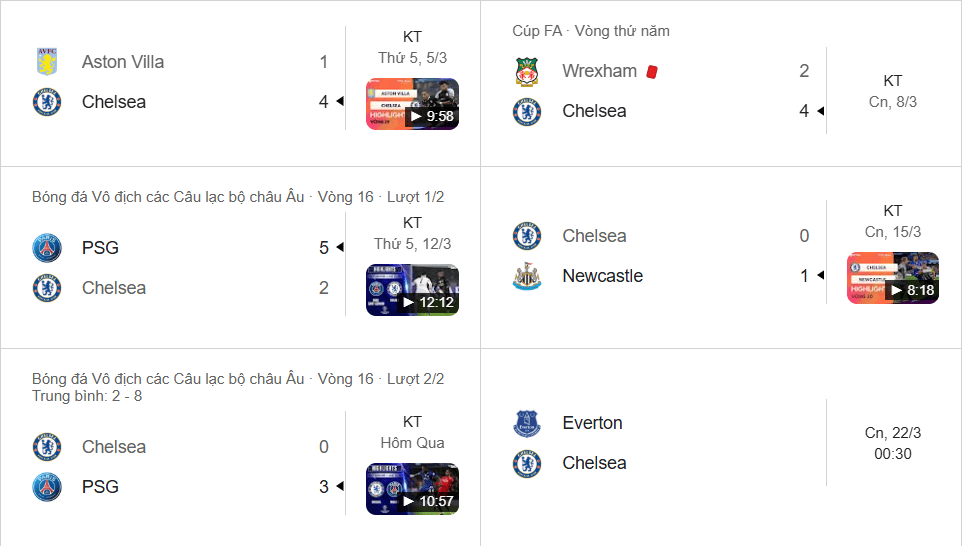Click the Everton club crest icon
This screenshot has height=546, width=963.
527,423
